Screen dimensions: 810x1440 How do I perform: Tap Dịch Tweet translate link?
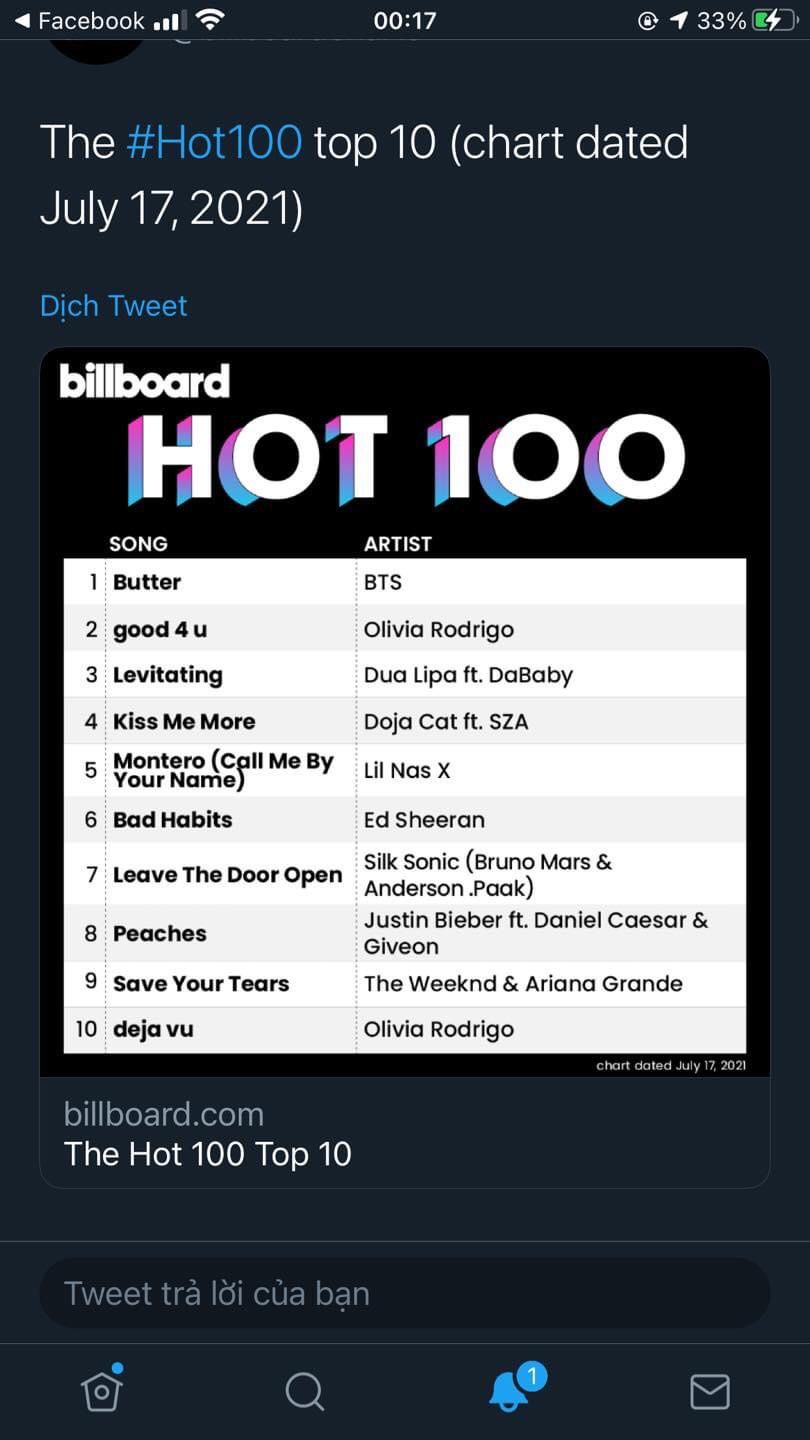pyautogui.click(x=113, y=306)
